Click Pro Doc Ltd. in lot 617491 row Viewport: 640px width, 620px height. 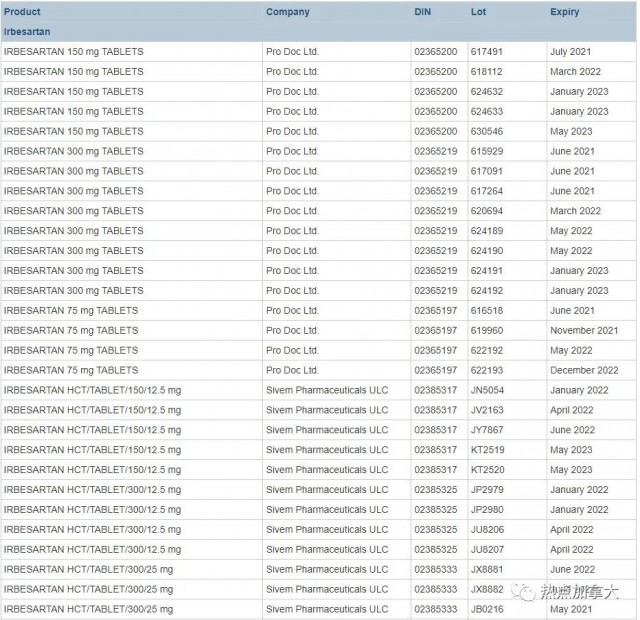pos(292,52)
